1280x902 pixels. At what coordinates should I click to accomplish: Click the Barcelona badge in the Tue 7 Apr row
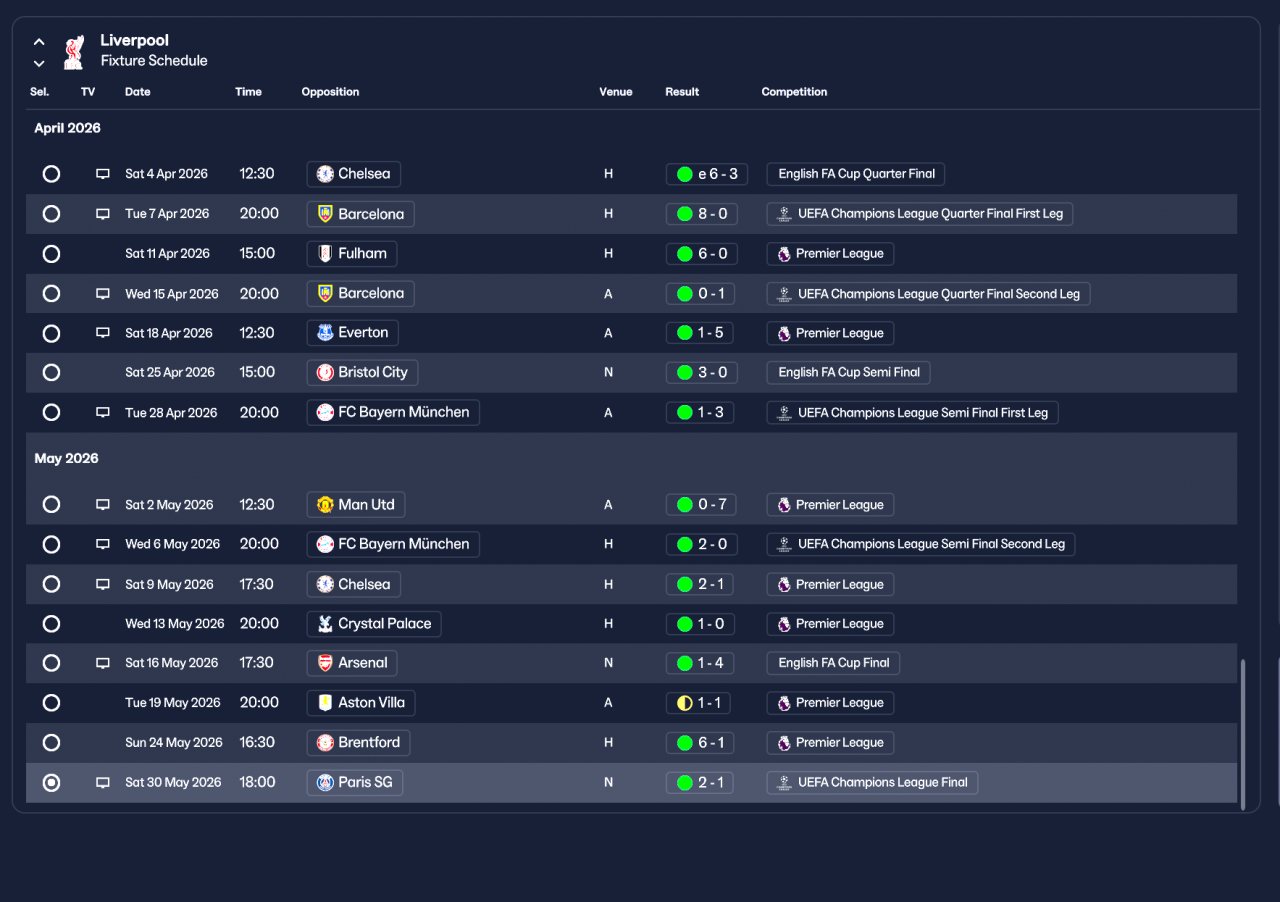(x=325, y=214)
